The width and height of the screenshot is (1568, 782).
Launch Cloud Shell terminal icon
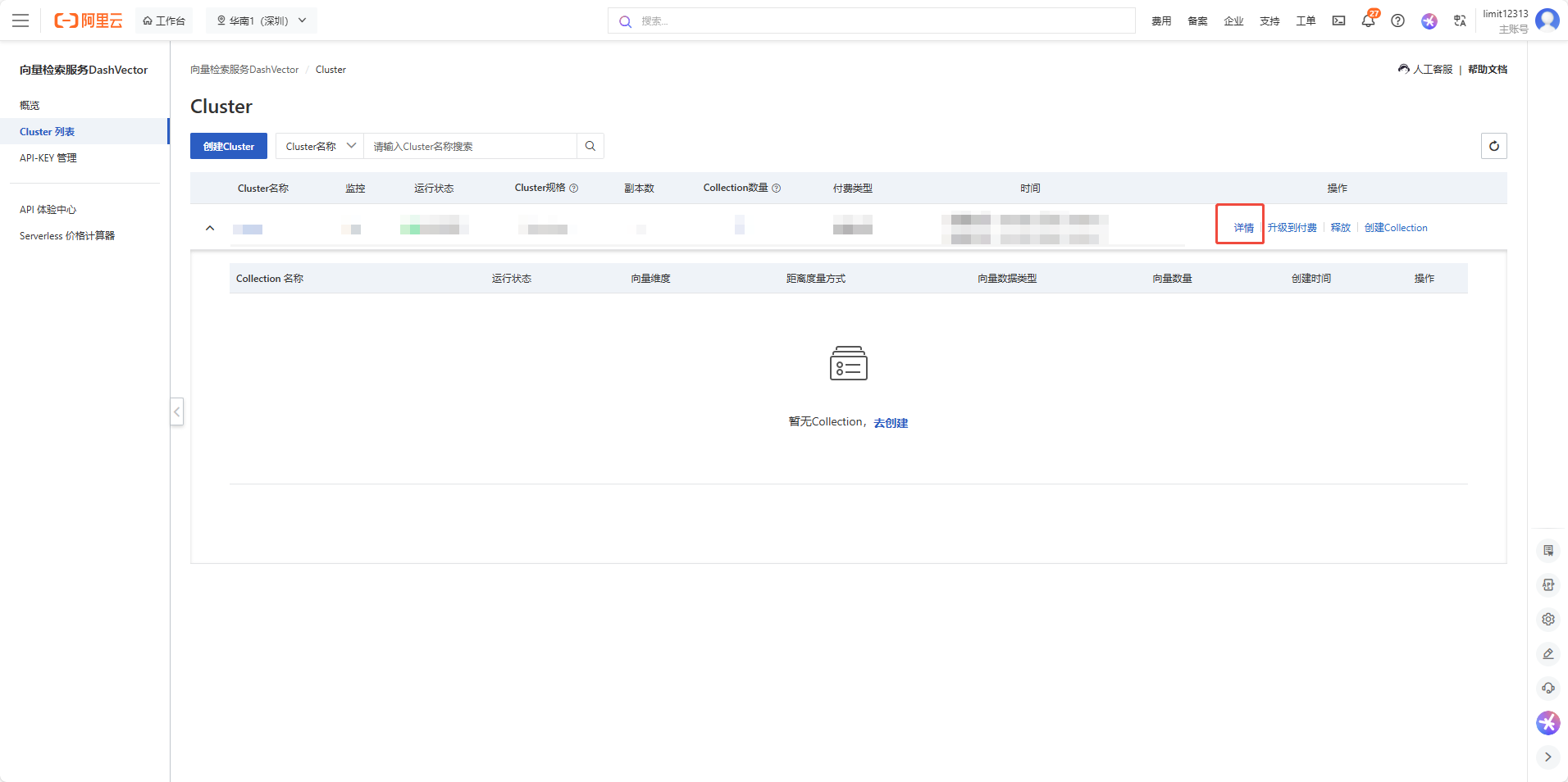(x=1338, y=20)
